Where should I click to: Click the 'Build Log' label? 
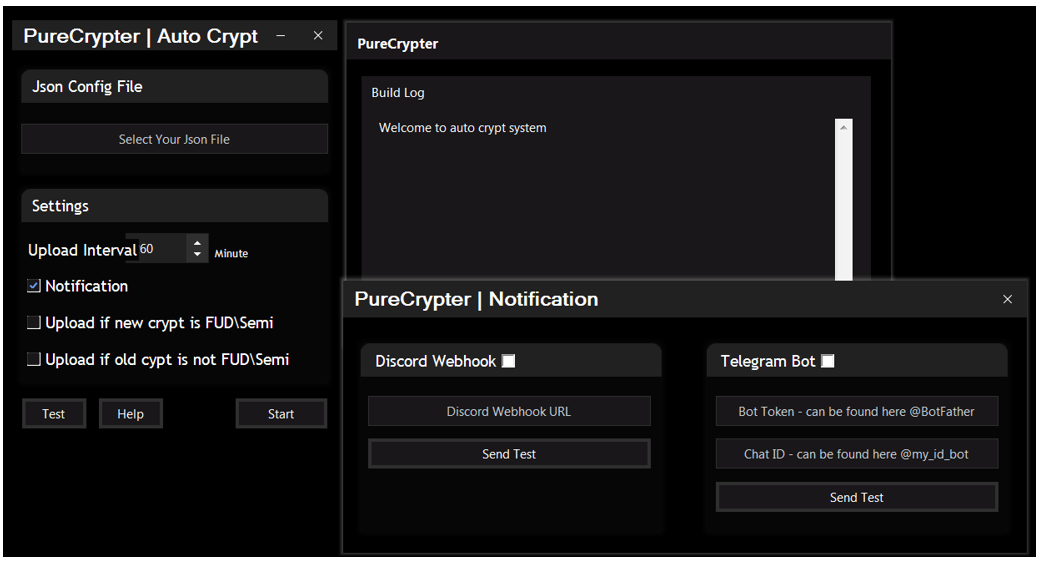(x=398, y=93)
